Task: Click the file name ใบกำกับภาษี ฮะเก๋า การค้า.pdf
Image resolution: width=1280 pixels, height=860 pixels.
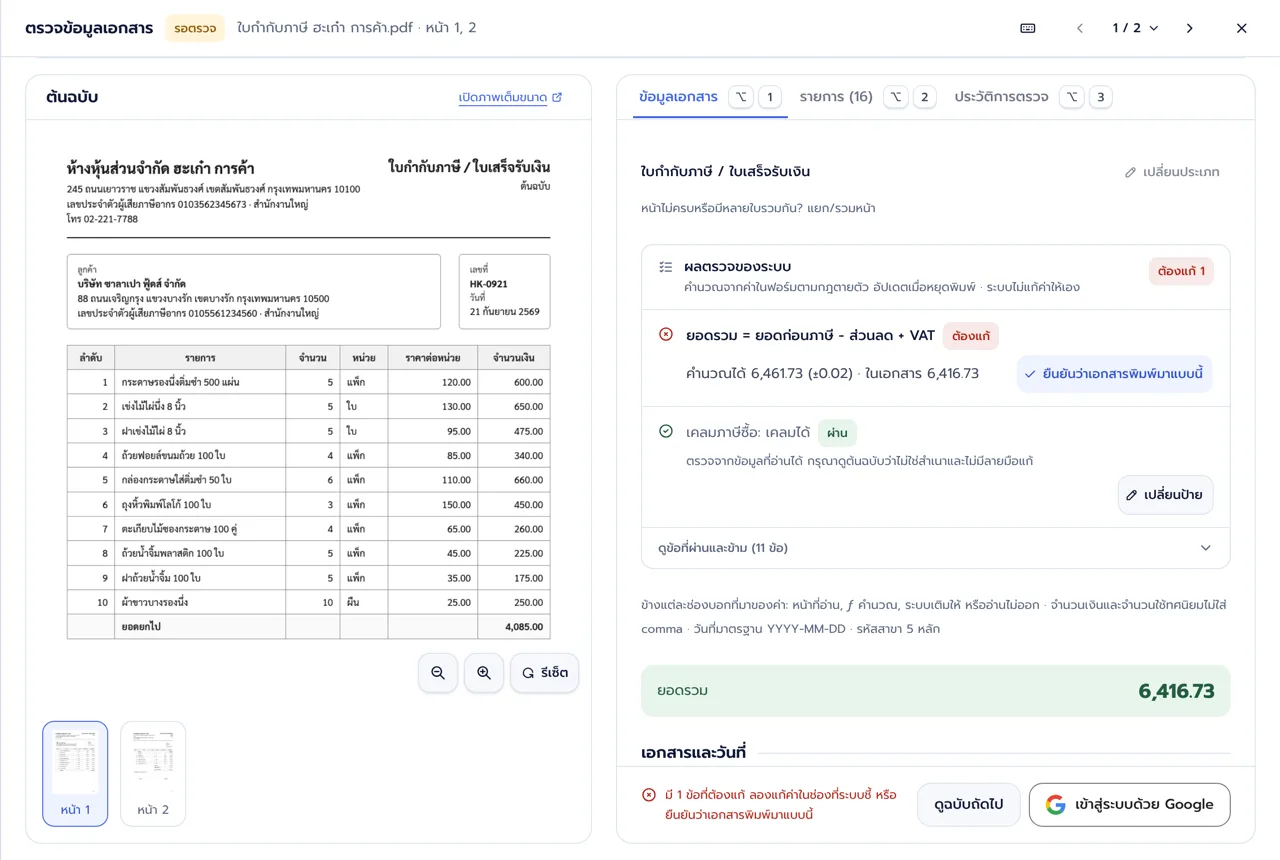Action: (325, 28)
